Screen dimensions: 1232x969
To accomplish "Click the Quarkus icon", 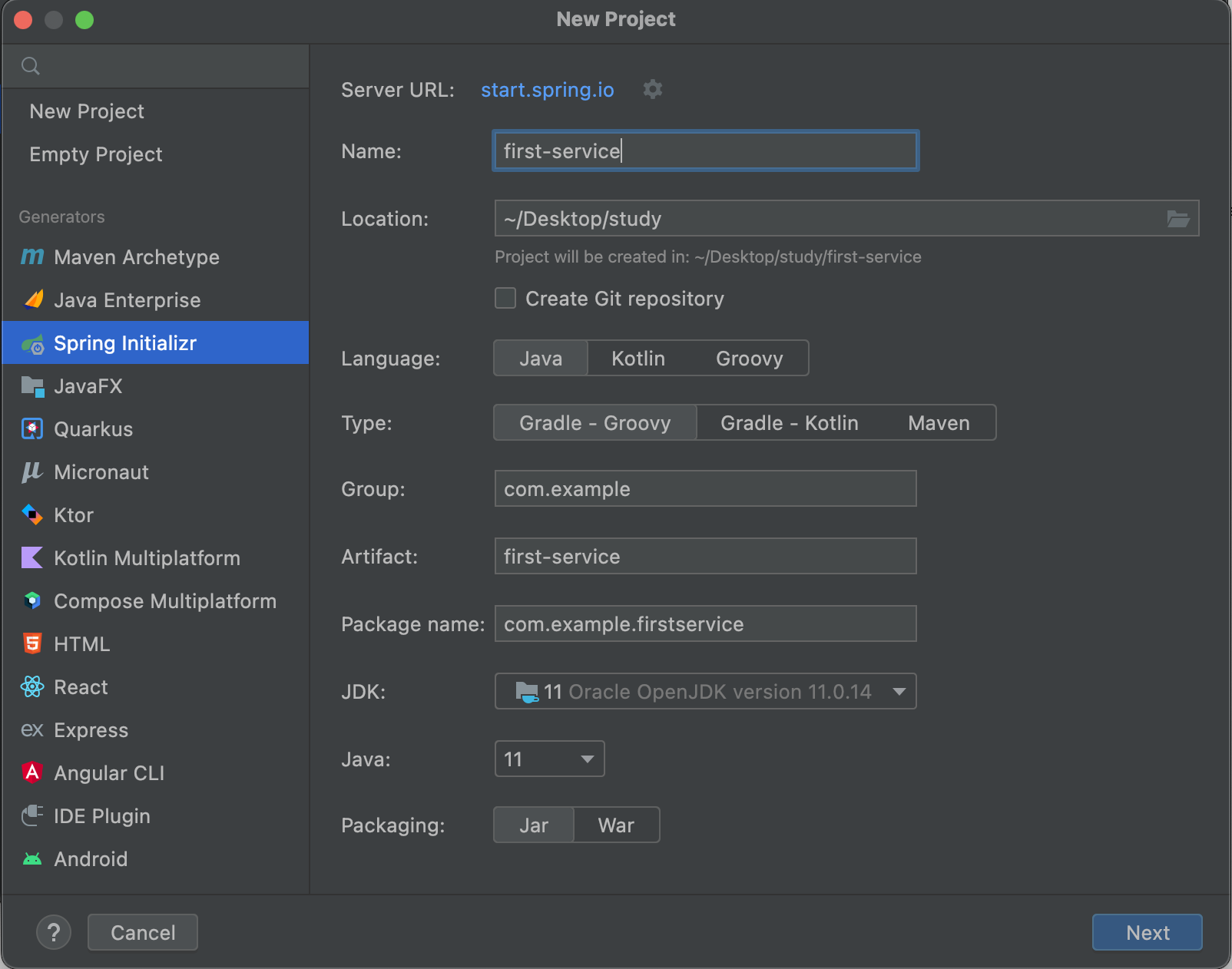I will (32, 428).
